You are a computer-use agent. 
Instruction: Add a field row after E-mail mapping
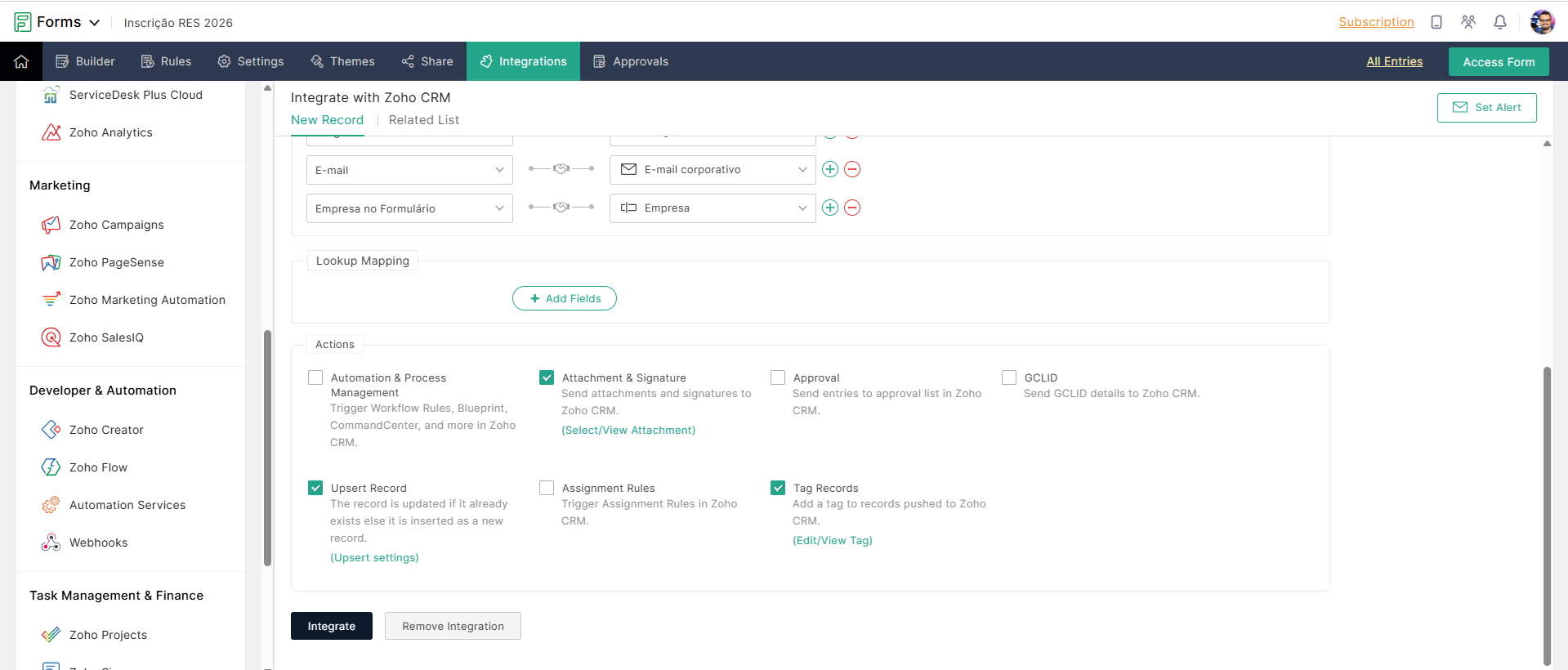pos(829,169)
